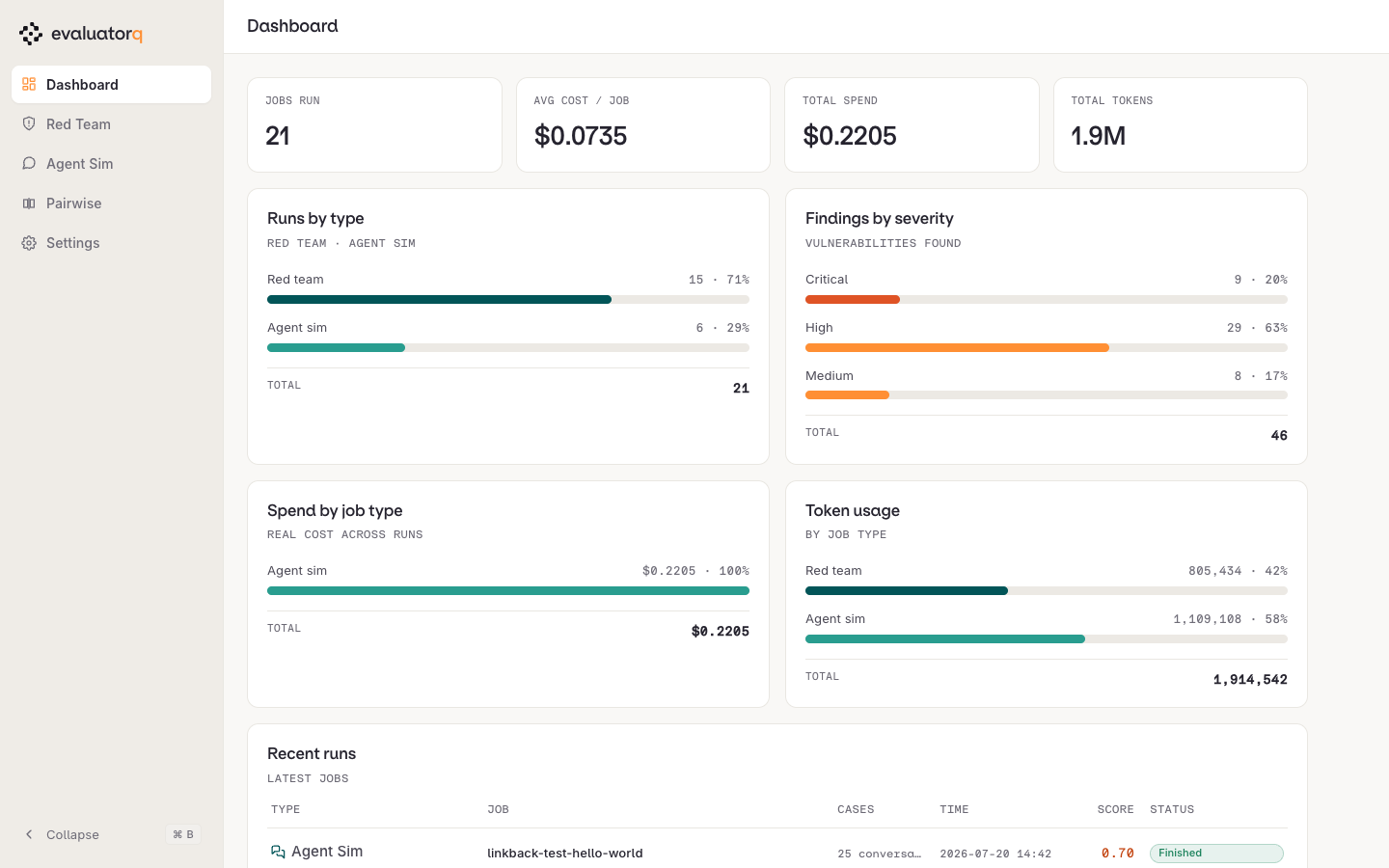
Task: Click the Agent Sim chat bubble icon
Action: click(x=29, y=164)
